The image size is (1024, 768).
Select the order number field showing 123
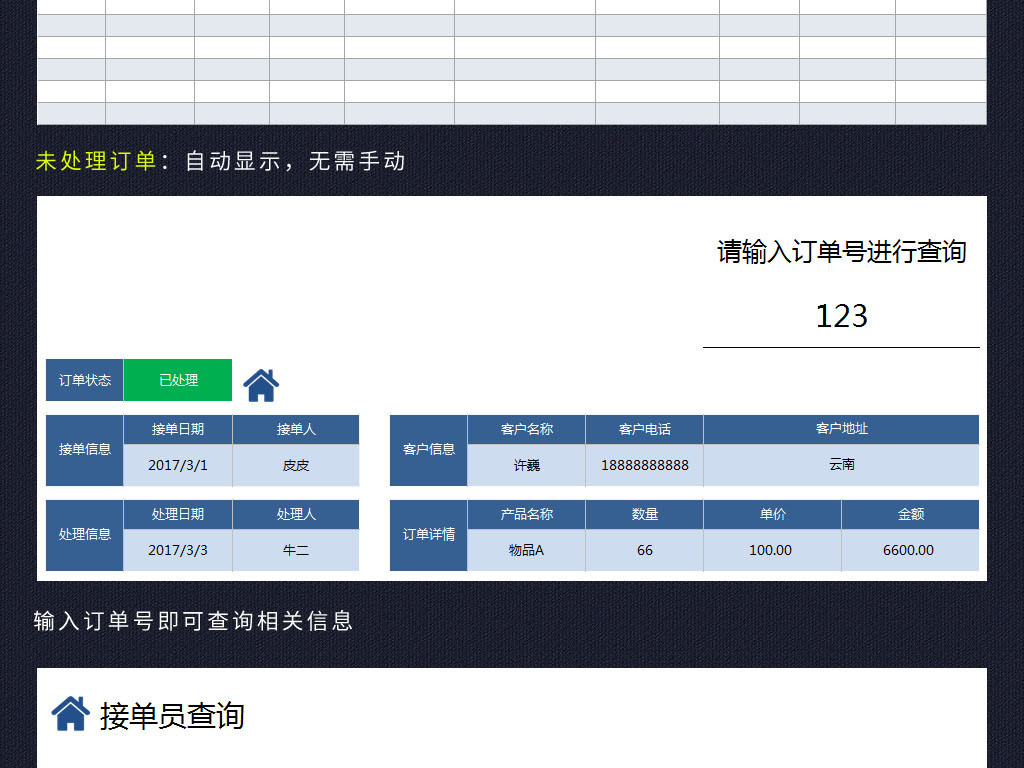[840, 316]
